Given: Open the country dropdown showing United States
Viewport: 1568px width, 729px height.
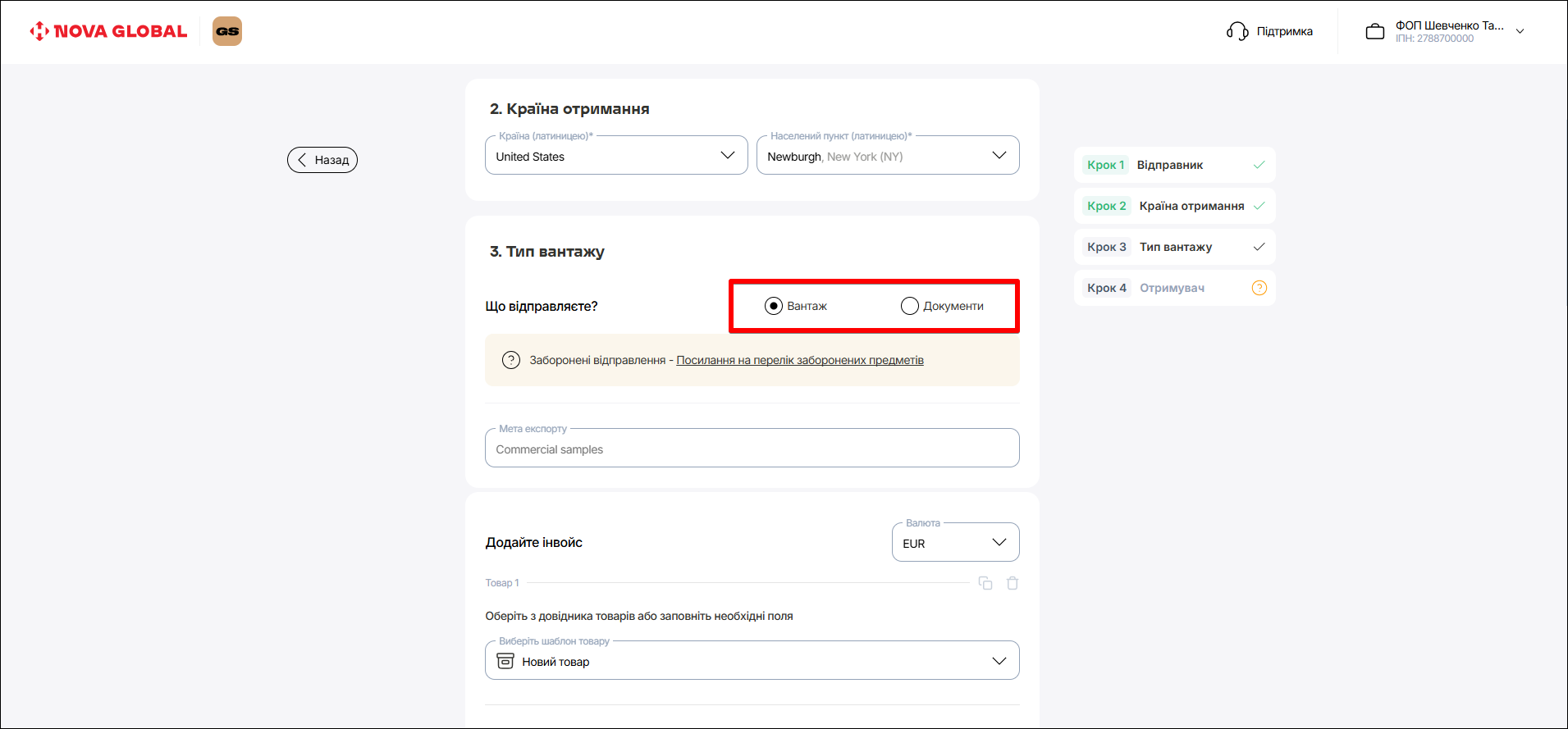Looking at the screenshot, I should tap(615, 156).
